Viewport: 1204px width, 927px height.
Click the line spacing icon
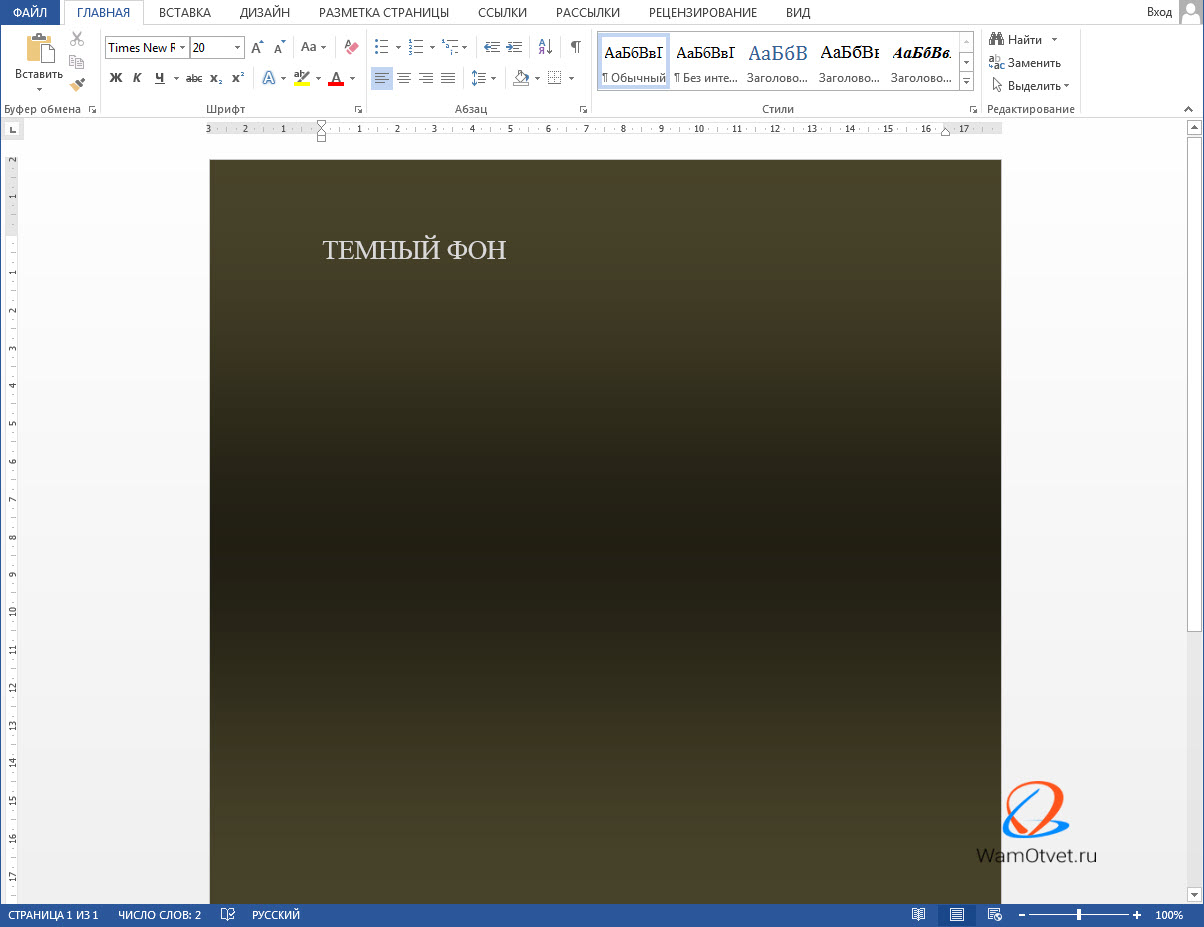pyautogui.click(x=479, y=78)
